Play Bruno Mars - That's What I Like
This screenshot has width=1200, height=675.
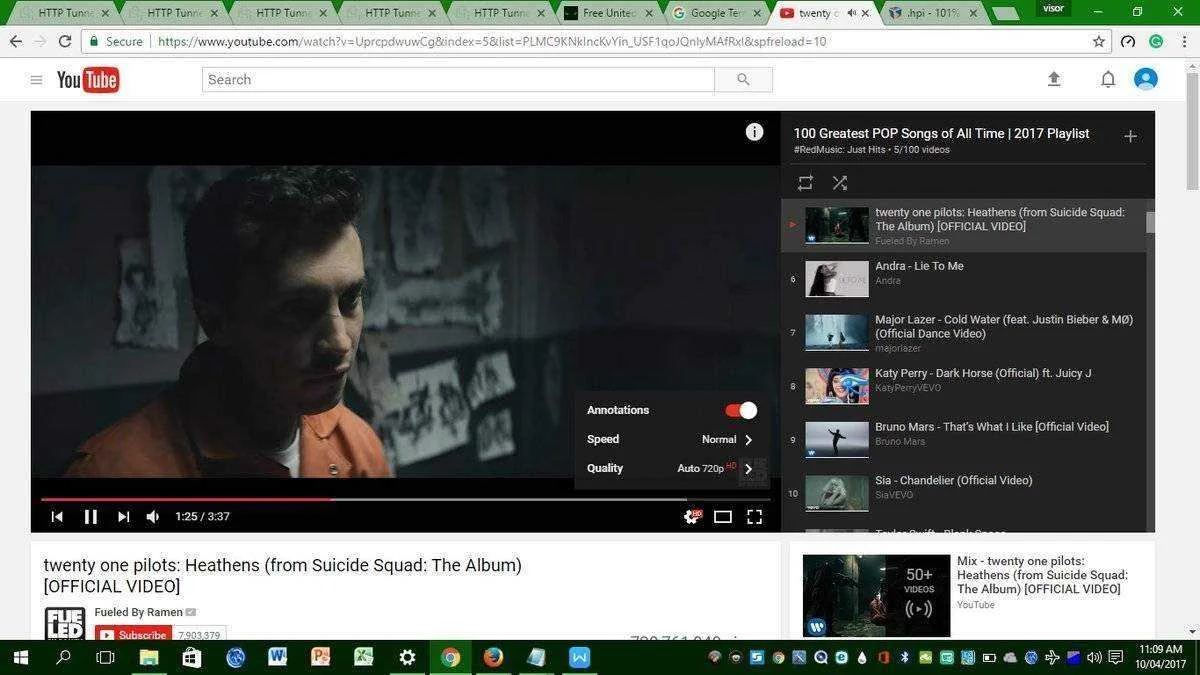coord(963,440)
